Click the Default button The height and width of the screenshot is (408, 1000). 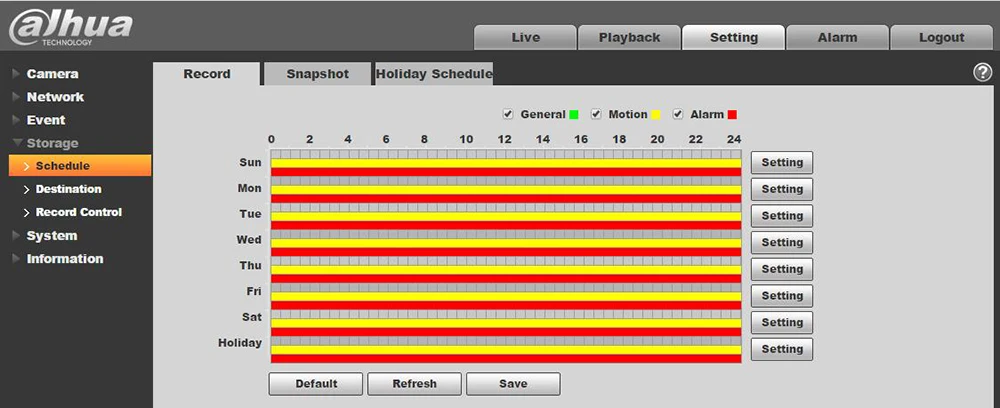[x=316, y=384]
